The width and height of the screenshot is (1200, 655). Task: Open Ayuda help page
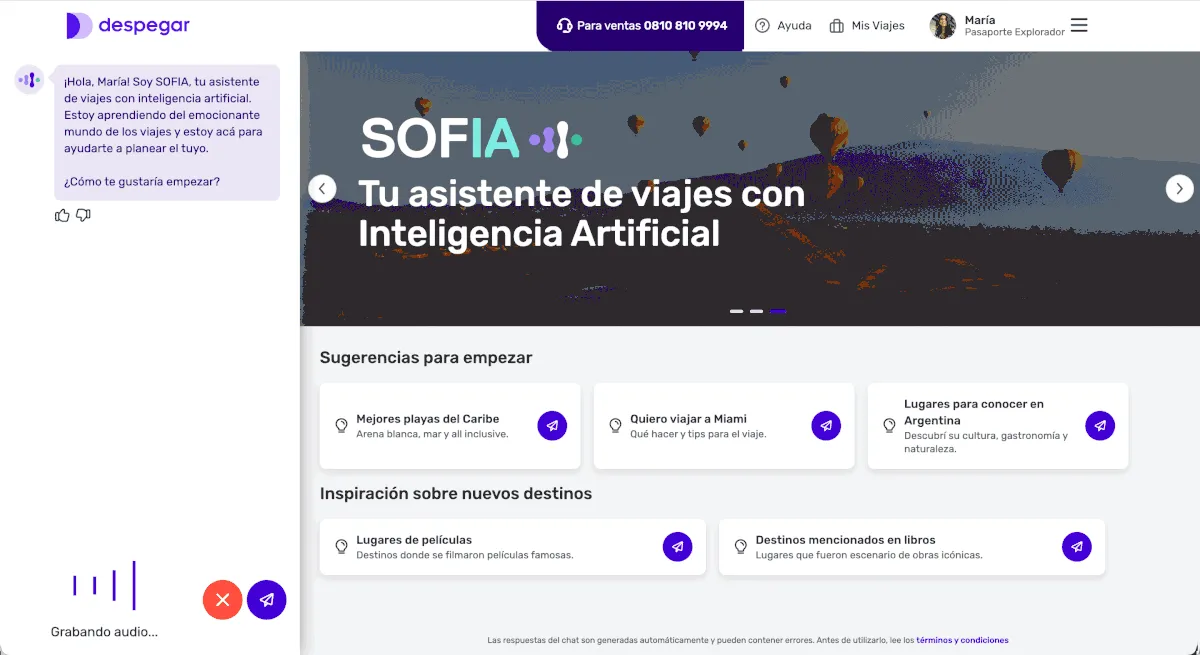783,26
